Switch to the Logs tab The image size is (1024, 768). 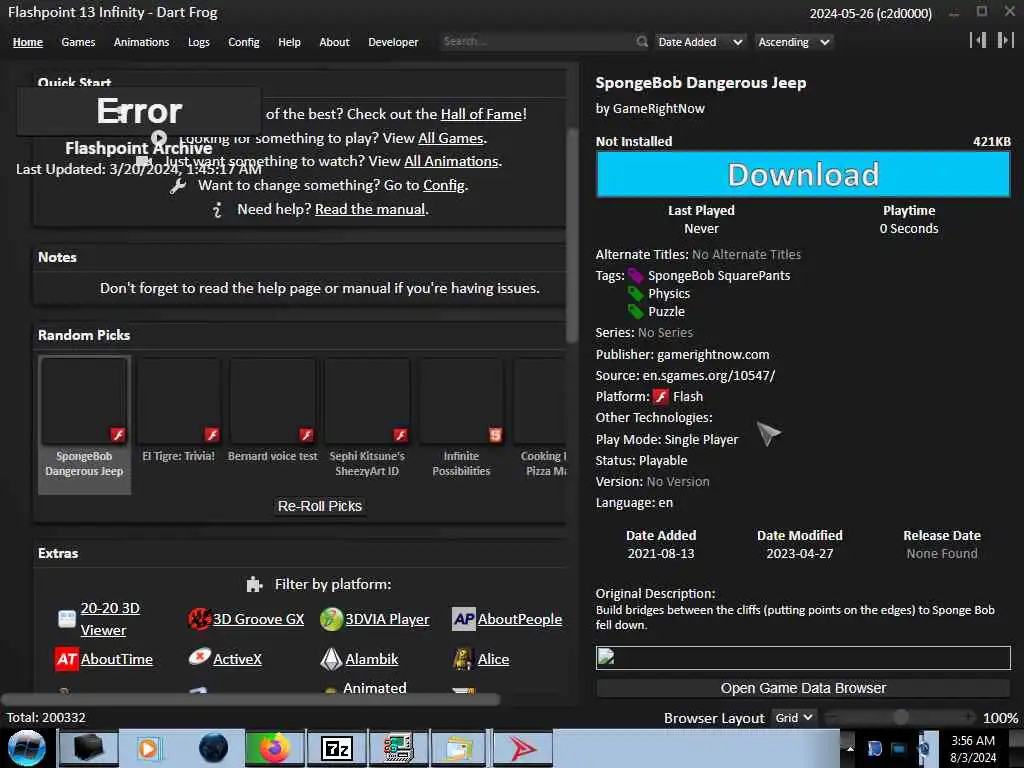coord(199,42)
